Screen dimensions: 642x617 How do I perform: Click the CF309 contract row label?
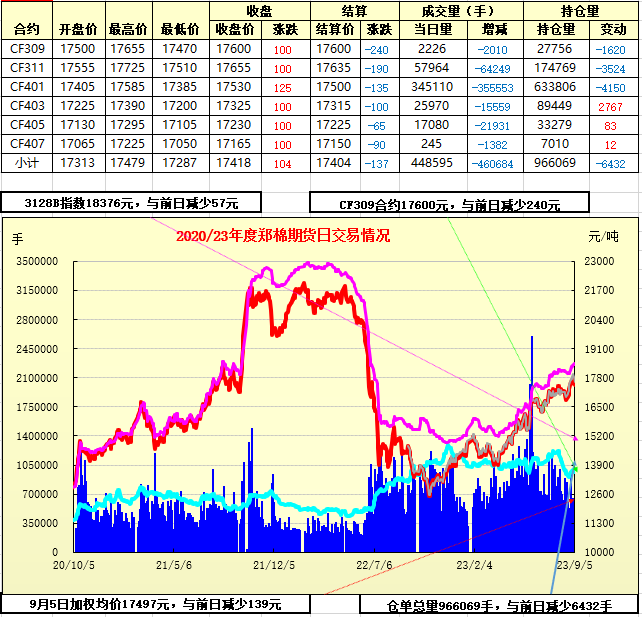point(27,49)
